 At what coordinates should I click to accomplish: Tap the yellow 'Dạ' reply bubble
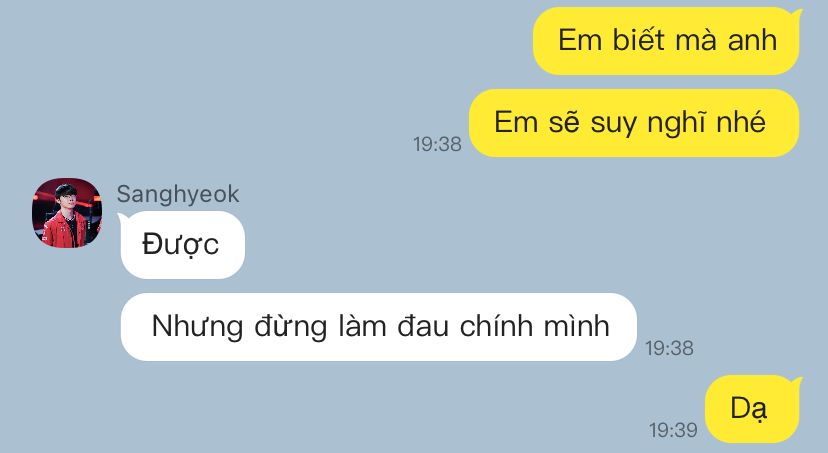click(752, 409)
